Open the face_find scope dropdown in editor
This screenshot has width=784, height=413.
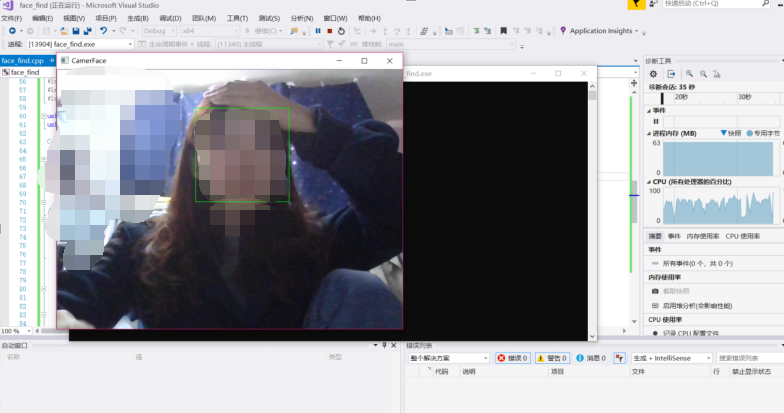point(30,72)
